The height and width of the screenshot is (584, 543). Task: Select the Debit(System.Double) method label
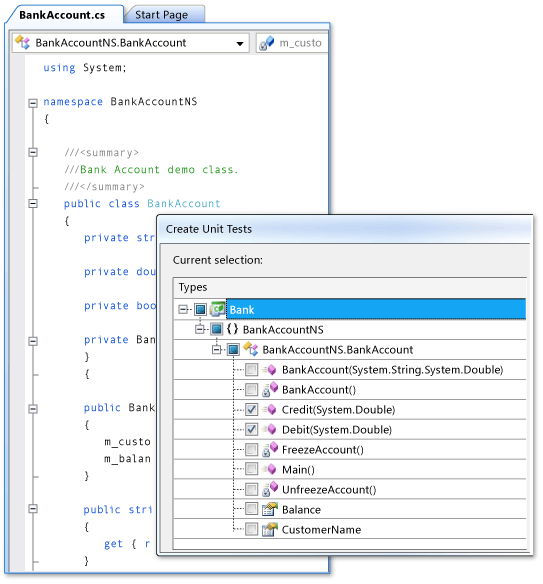(x=337, y=430)
